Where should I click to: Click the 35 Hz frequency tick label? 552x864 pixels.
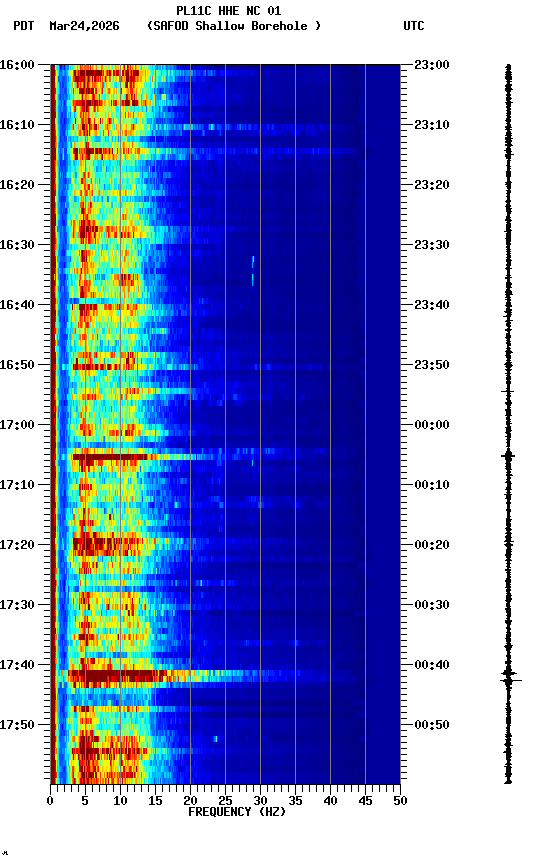coord(295,801)
